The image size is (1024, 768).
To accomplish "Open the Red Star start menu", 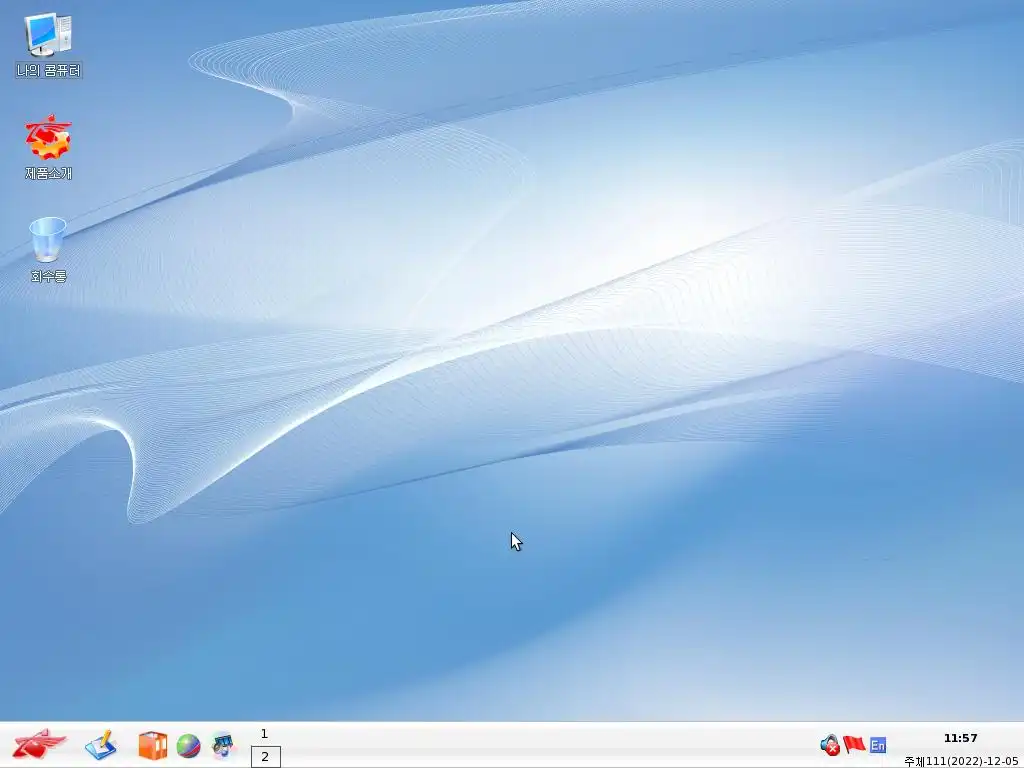I will (x=39, y=745).
